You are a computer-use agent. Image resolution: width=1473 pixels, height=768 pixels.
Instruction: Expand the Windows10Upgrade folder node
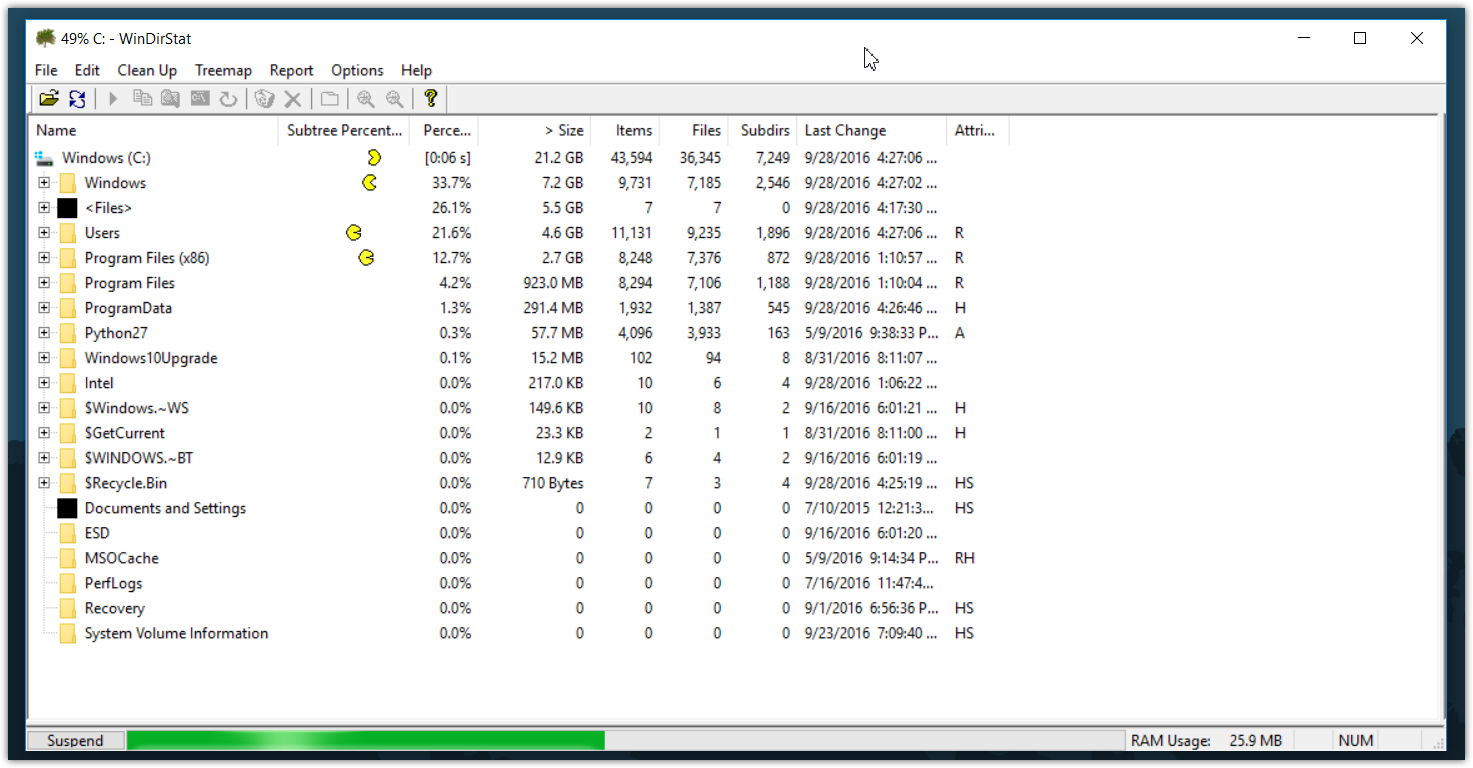click(44, 358)
